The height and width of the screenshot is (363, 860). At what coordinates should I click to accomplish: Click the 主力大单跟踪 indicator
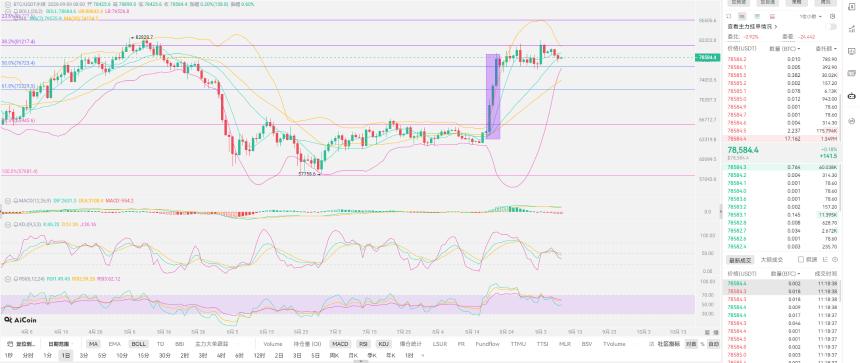point(211,344)
